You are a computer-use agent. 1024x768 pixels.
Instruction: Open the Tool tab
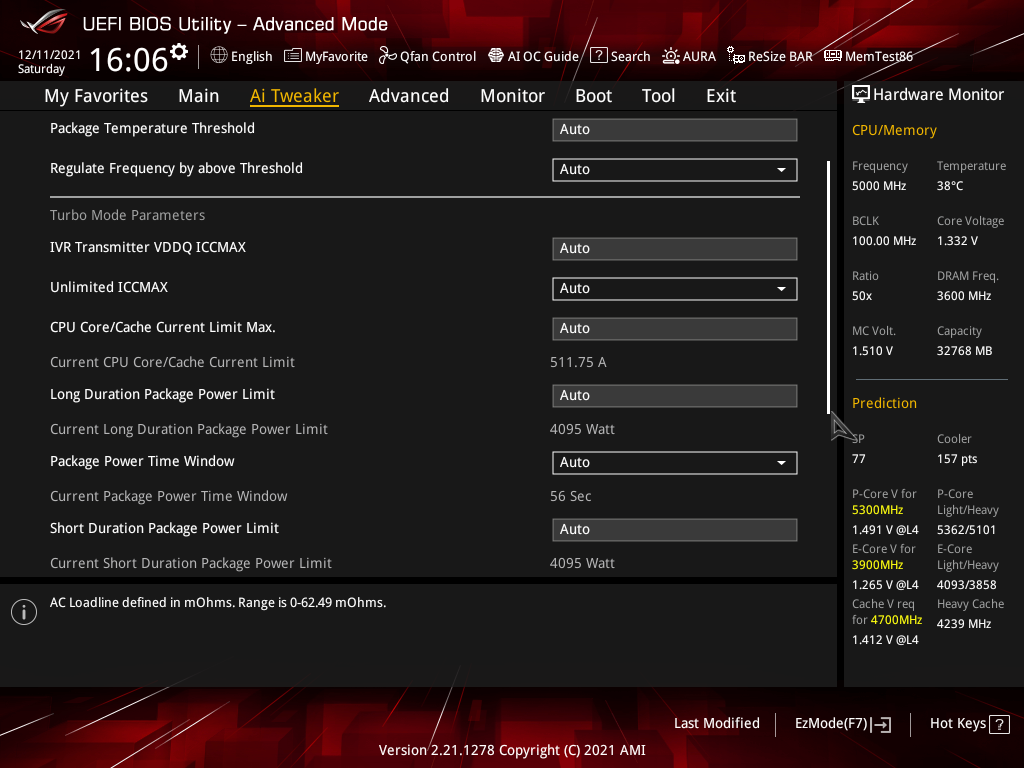pyautogui.click(x=658, y=96)
